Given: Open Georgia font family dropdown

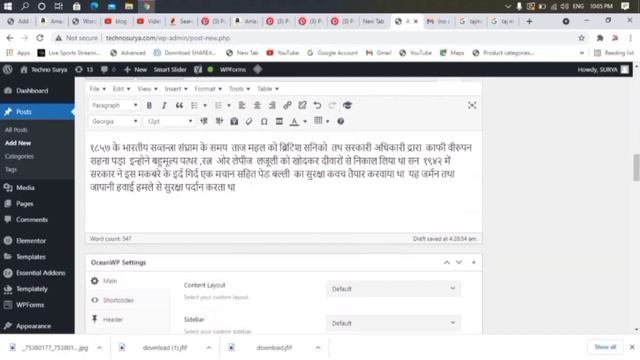Looking at the screenshot, I should [115, 121].
